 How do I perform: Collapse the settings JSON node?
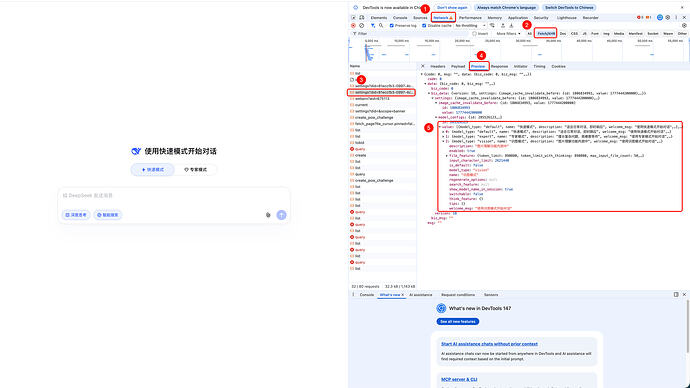[433, 98]
